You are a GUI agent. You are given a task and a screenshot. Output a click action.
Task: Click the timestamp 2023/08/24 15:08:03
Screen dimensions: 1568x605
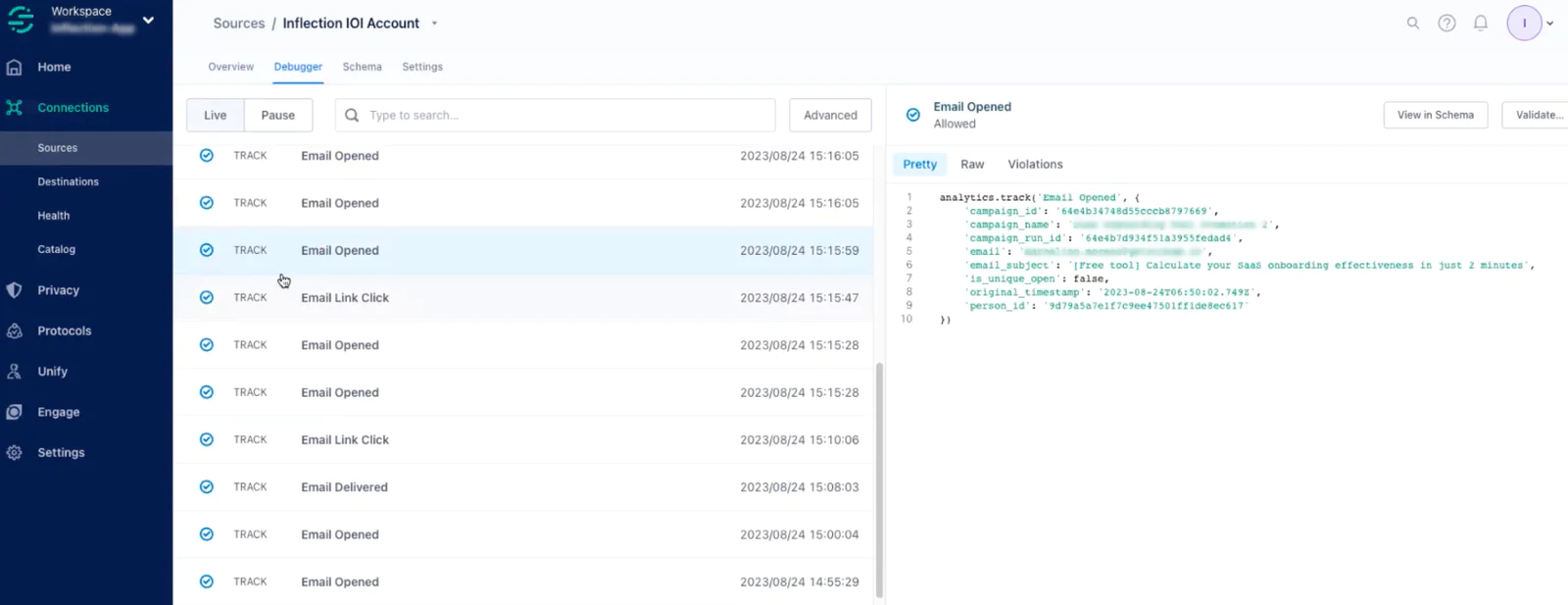pyautogui.click(x=800, y=487)
